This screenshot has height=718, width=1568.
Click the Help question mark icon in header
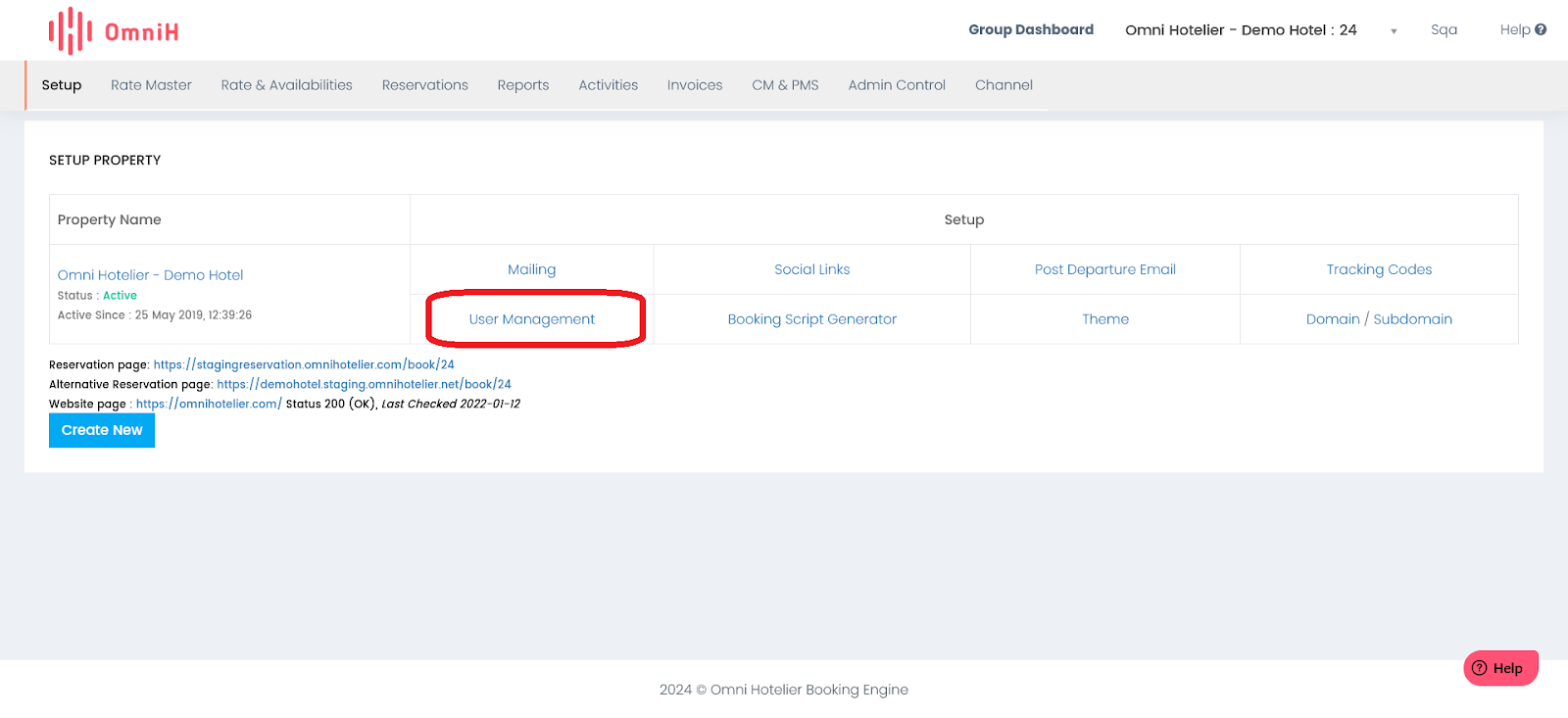click(x=1541, y=29)
